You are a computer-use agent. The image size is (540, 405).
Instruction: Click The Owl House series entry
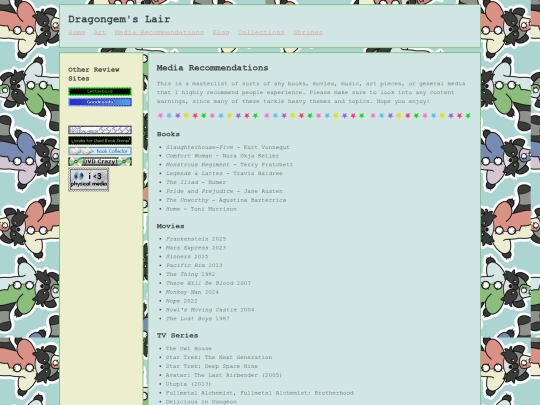[x=189, y=349]
